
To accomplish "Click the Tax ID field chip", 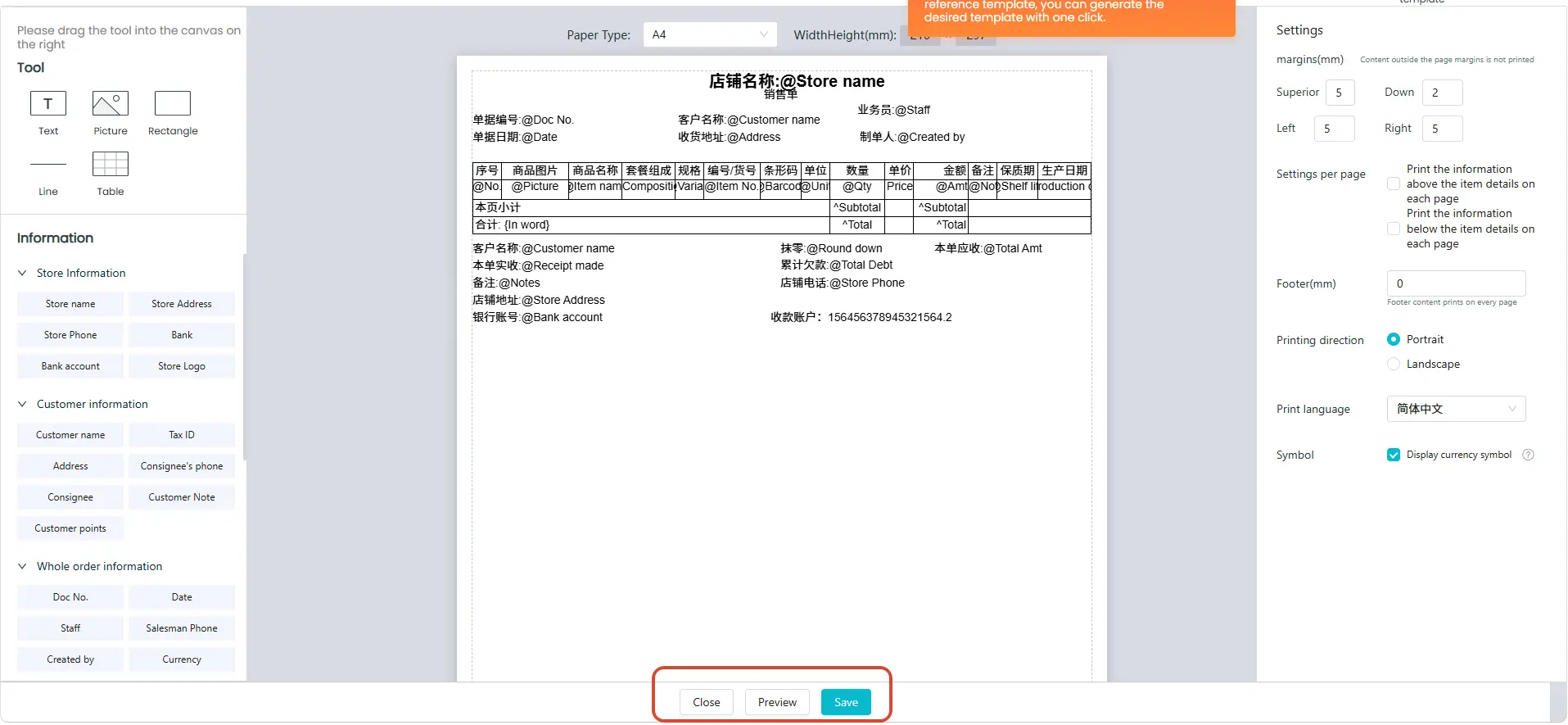I will click(x=182, y=435).
